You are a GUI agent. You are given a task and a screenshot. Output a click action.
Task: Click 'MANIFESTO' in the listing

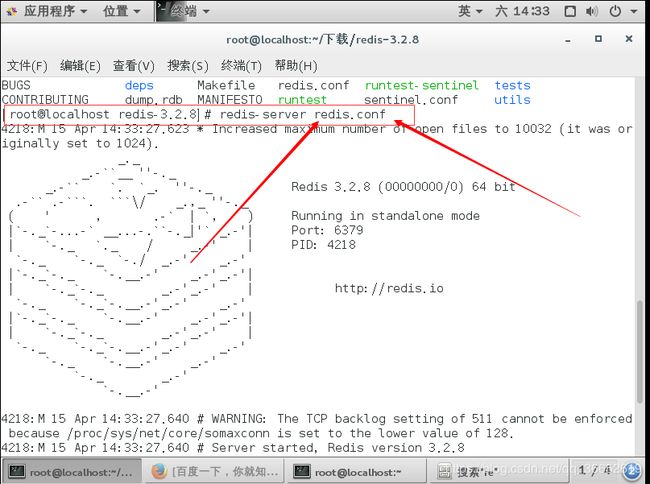(230, 100)
